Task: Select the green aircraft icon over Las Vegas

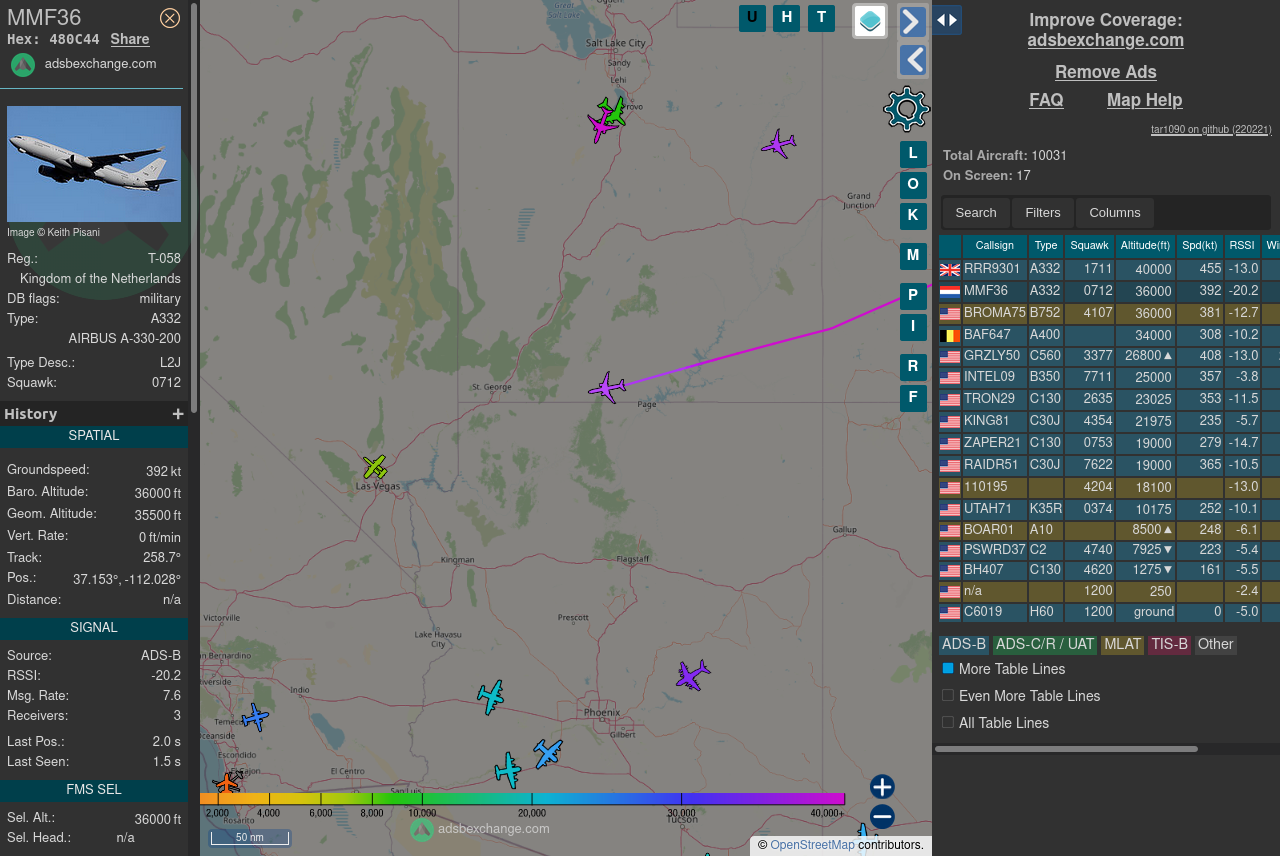Action: point(375,466)
